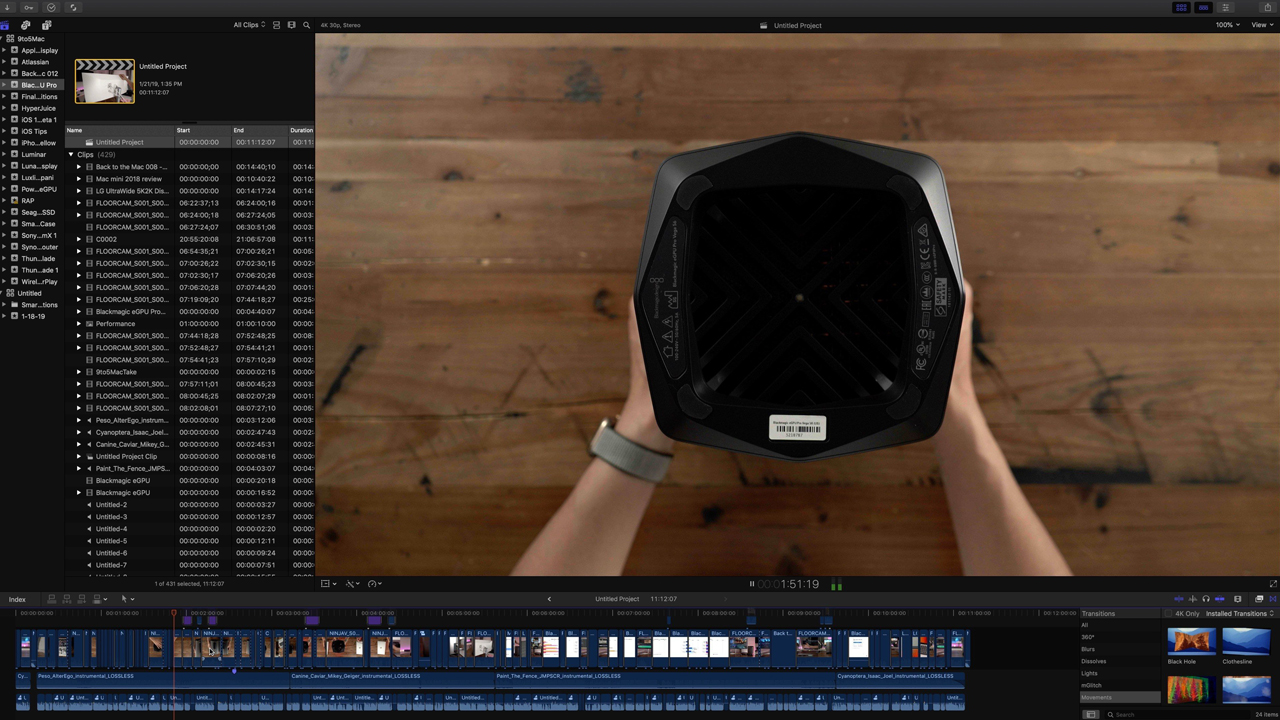This screenshot has height=720, width=1280.
Task: Sort browser by Duration column header
Action: [x=301, y=130]
